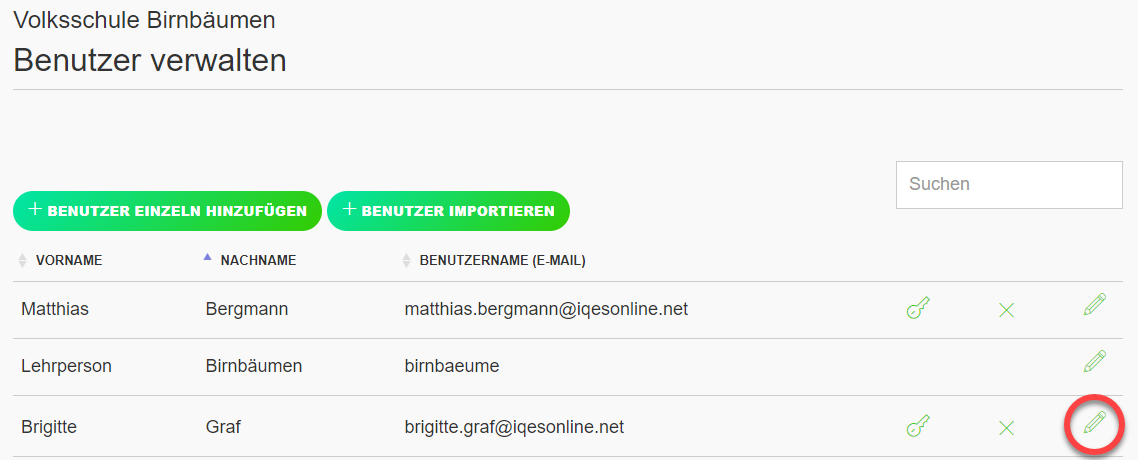Click email brigitte.graf@iqesonline.net
The height and width of the screenshot is (460, 1138).
(x=514, y=427)
